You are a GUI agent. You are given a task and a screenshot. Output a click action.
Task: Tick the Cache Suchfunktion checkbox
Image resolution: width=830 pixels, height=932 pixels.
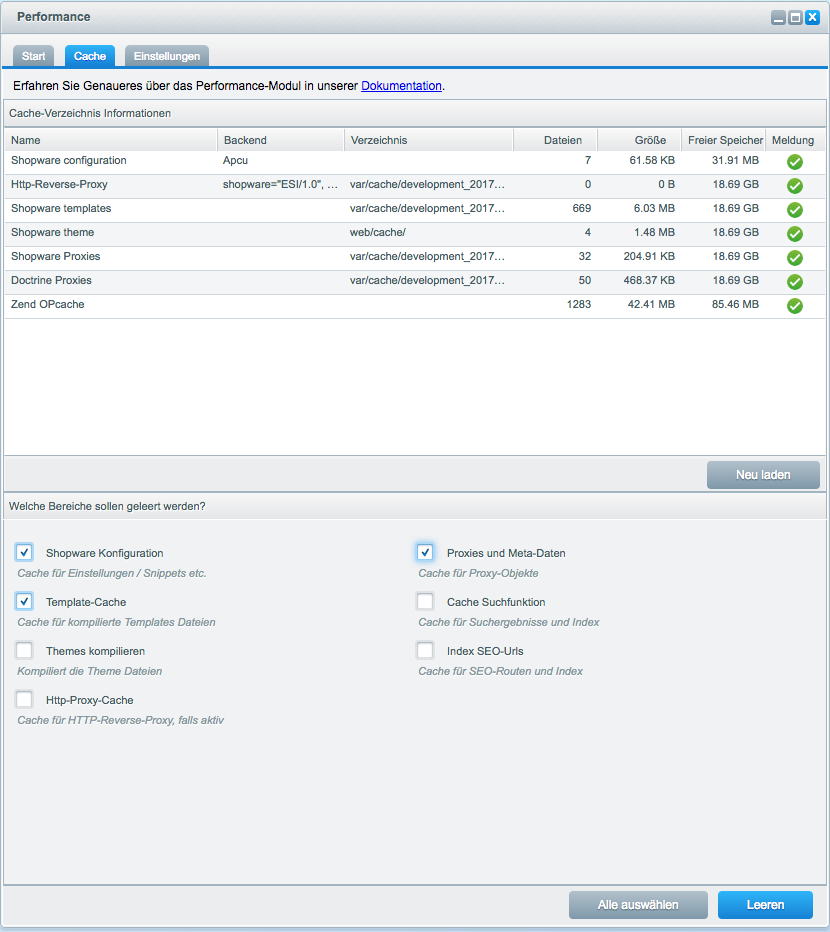(x=426, y=602)
